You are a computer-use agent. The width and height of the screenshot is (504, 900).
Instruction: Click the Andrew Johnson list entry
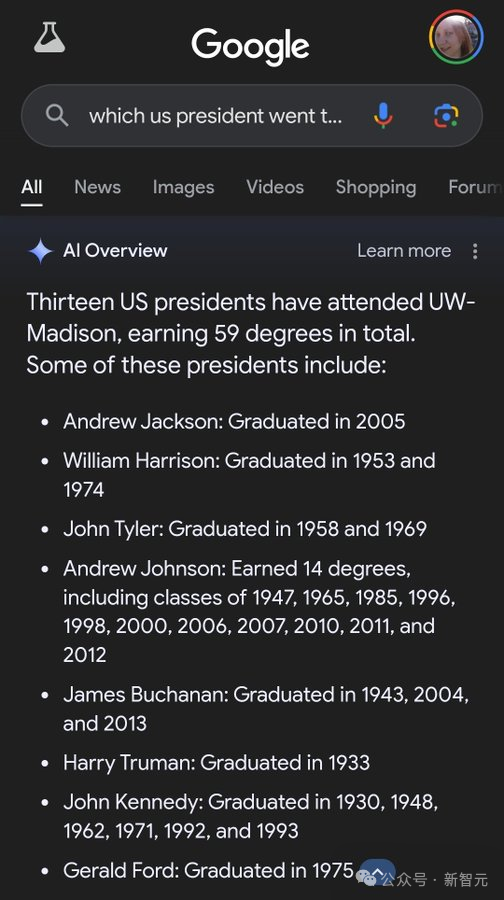[x=259, y=611]
